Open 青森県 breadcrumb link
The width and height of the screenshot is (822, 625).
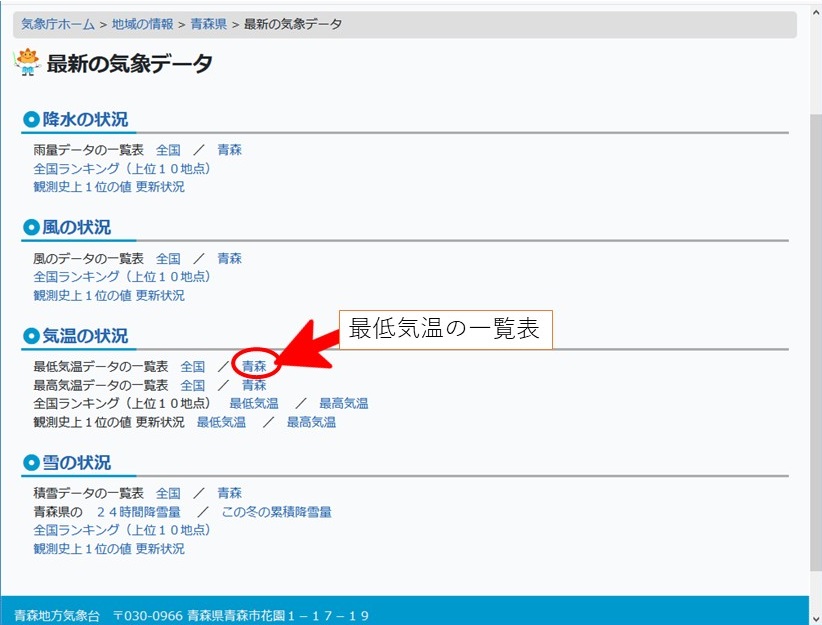[x=209, y=24]
